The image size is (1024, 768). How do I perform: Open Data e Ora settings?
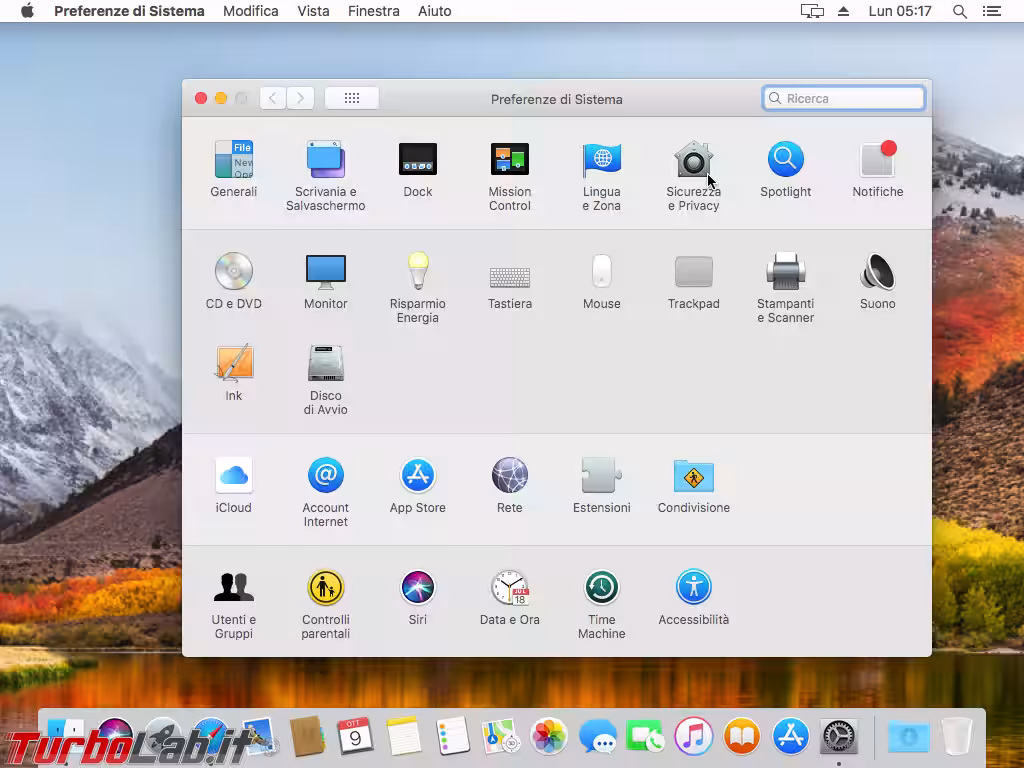click(509, 588)
